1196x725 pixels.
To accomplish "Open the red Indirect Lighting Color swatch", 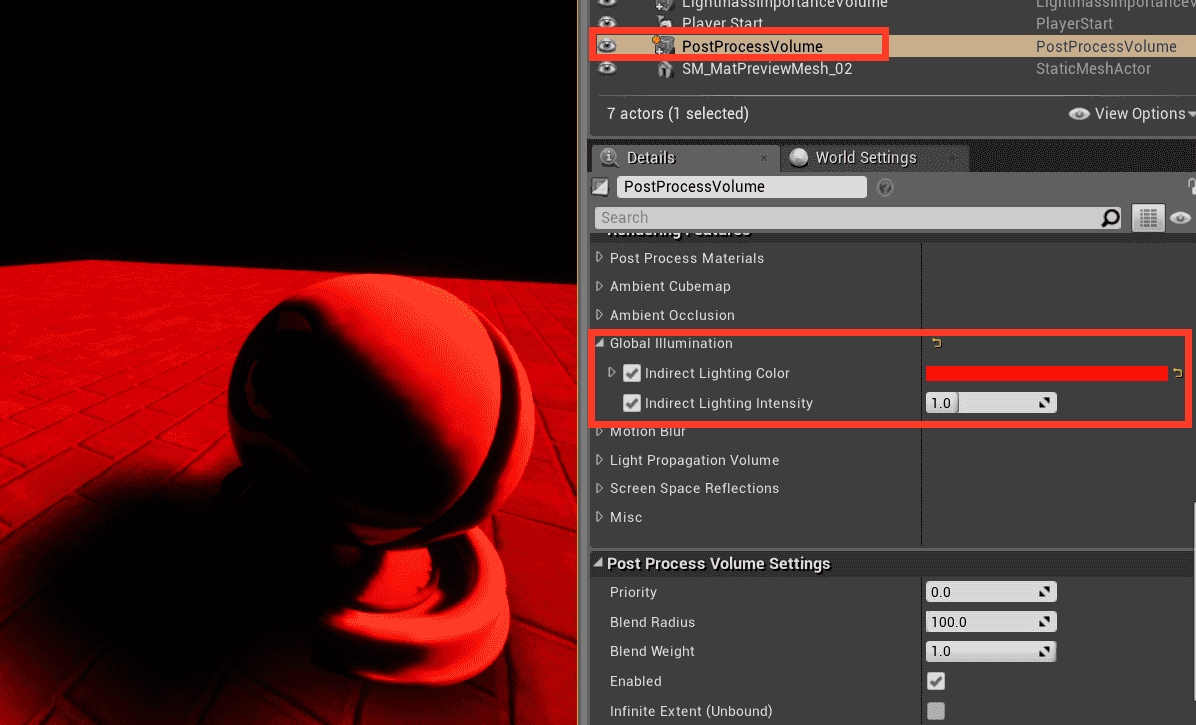I will pyautogui.click(x=1046, y=373).
